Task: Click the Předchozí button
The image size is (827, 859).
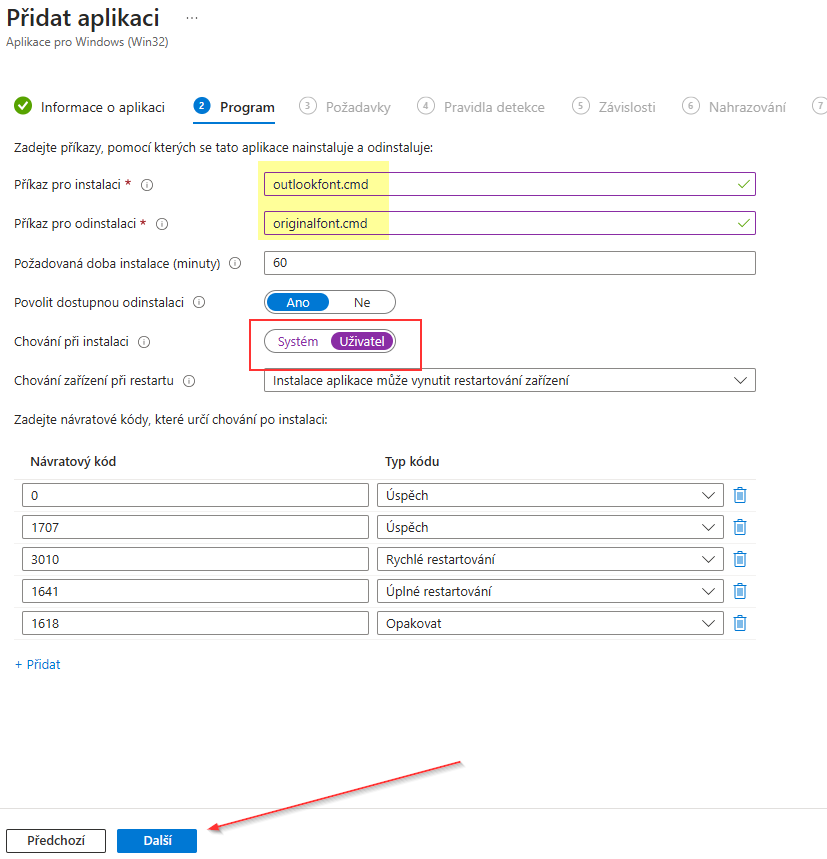Action: 56,840
